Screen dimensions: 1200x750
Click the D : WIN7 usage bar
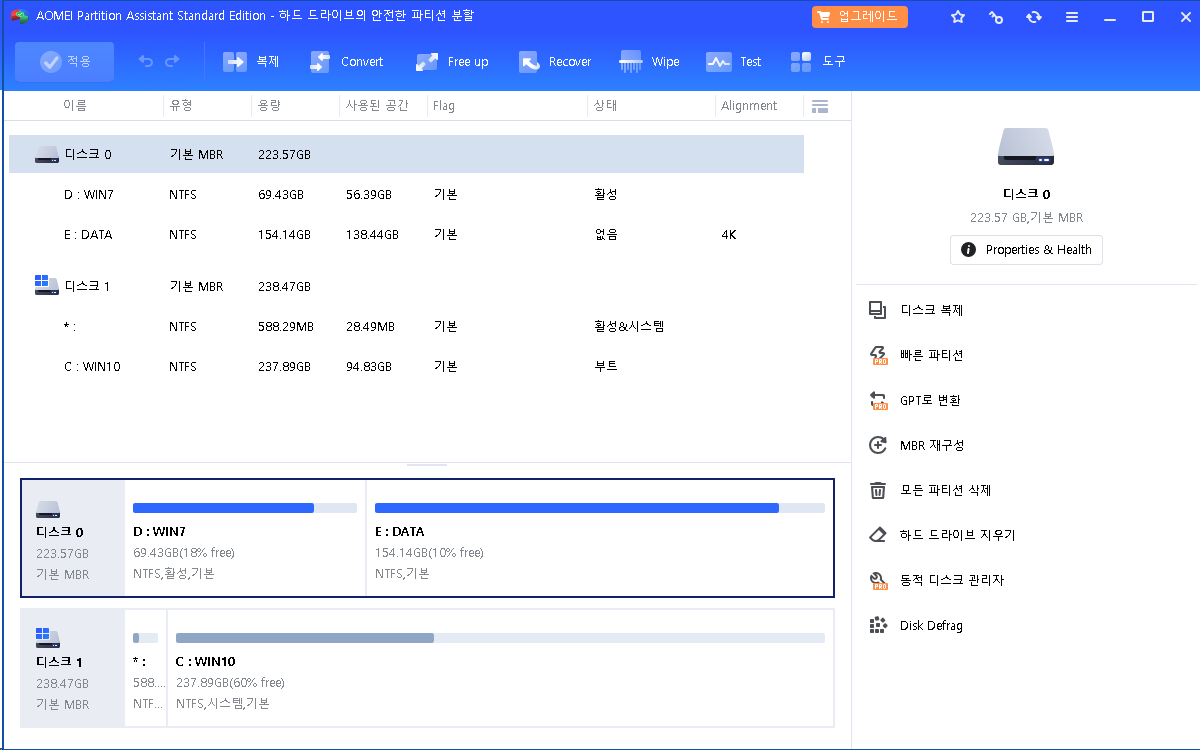(x=245, y=508)
